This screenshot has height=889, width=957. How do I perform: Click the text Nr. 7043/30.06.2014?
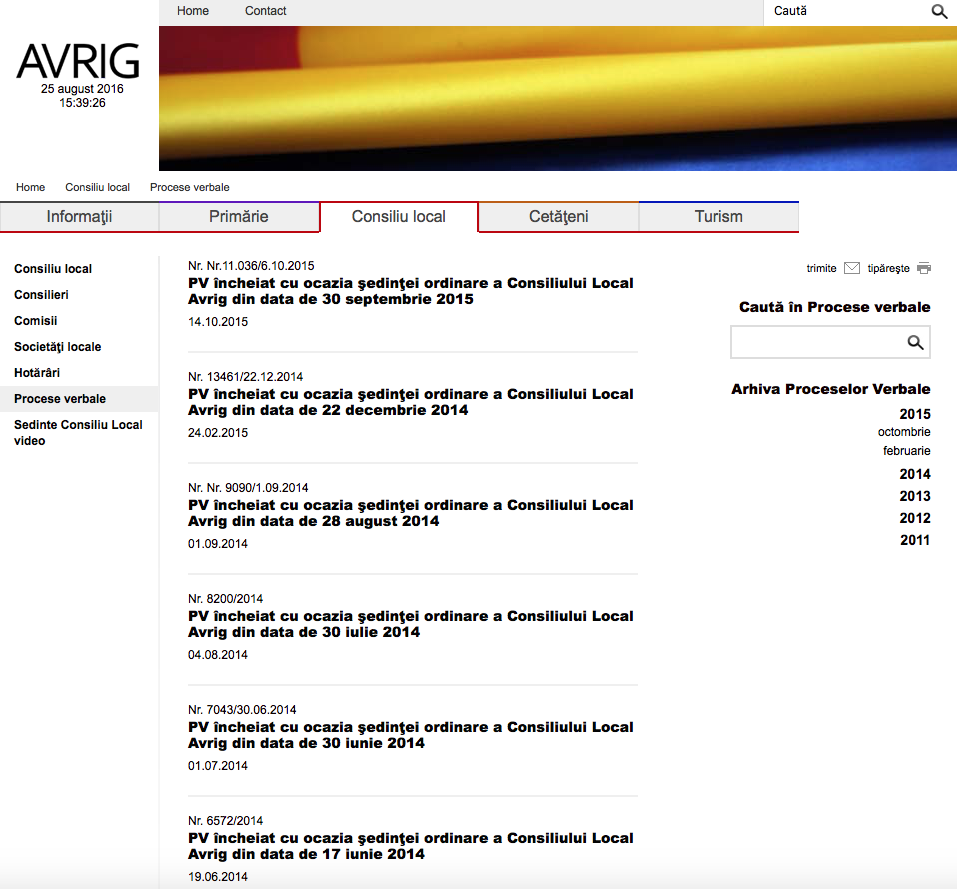coord(242,710)
